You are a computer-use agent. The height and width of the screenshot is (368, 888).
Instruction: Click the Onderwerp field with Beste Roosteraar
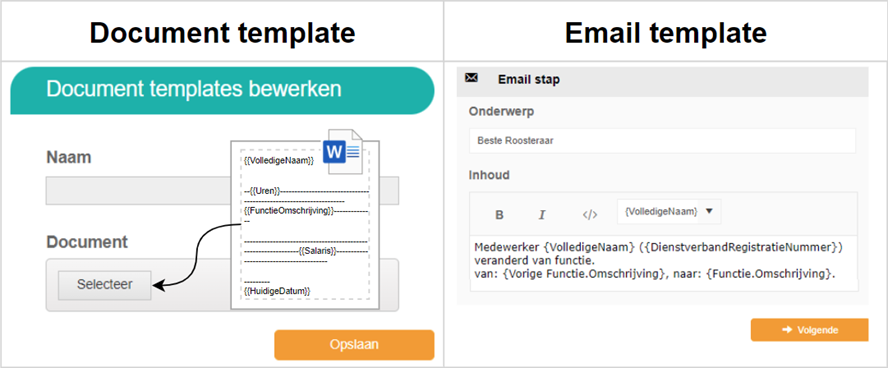click(662, 141)
